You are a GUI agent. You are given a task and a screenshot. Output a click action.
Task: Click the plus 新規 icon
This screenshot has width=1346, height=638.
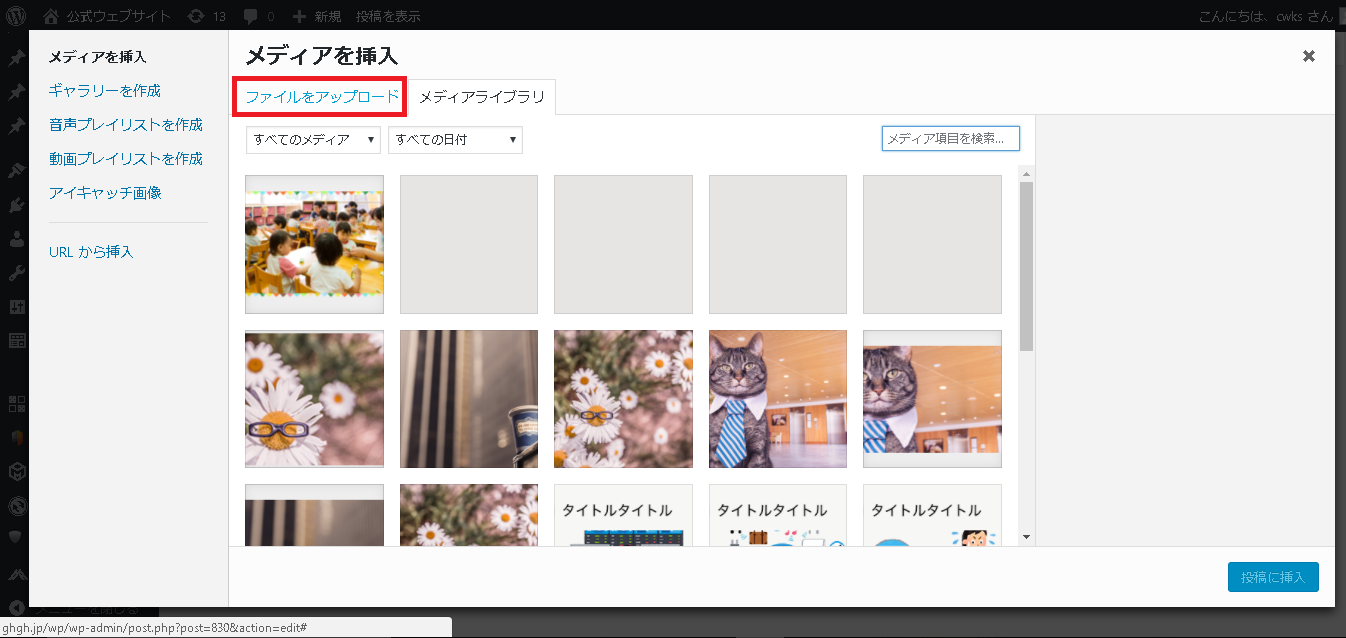pos(299,16)
